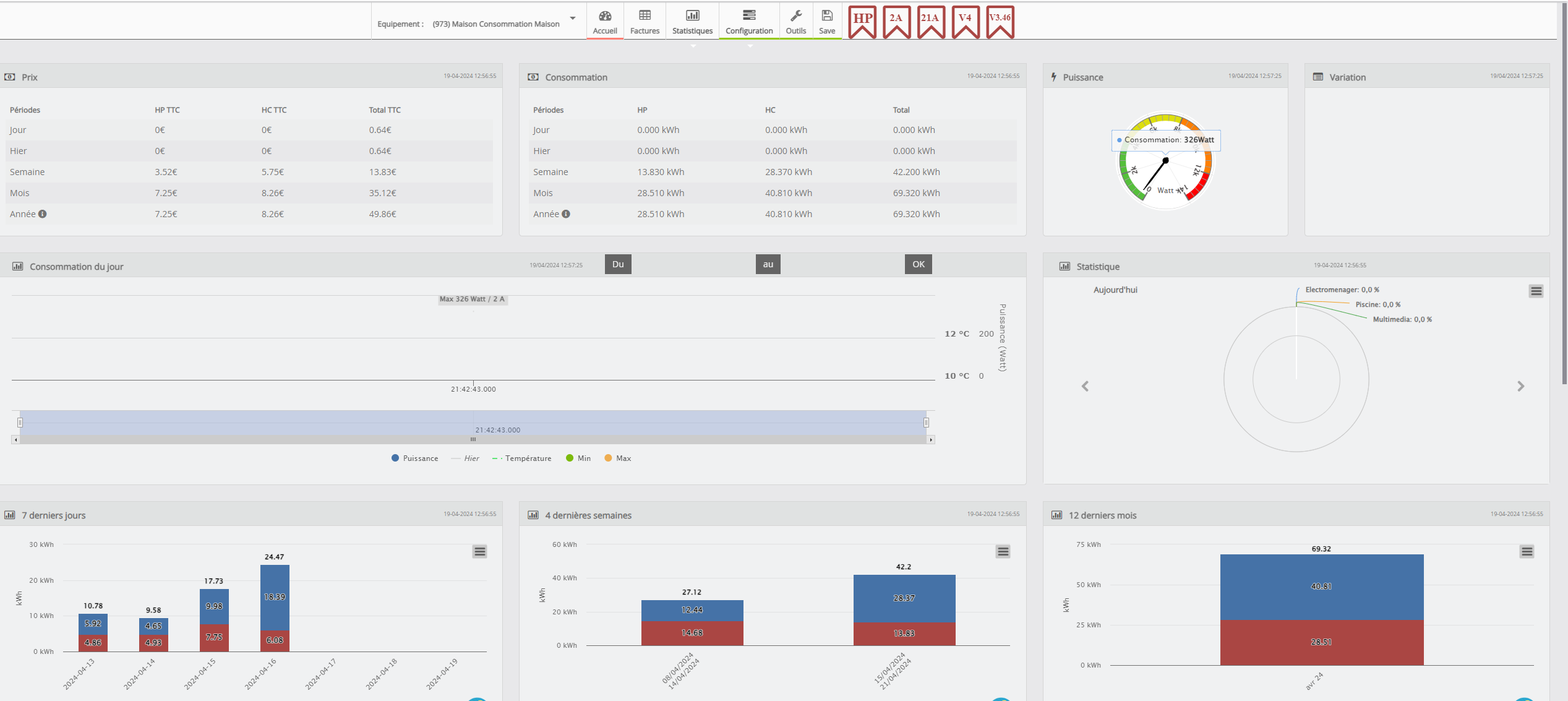Go to next statistic with right chevron

(x=1520, y=387)
